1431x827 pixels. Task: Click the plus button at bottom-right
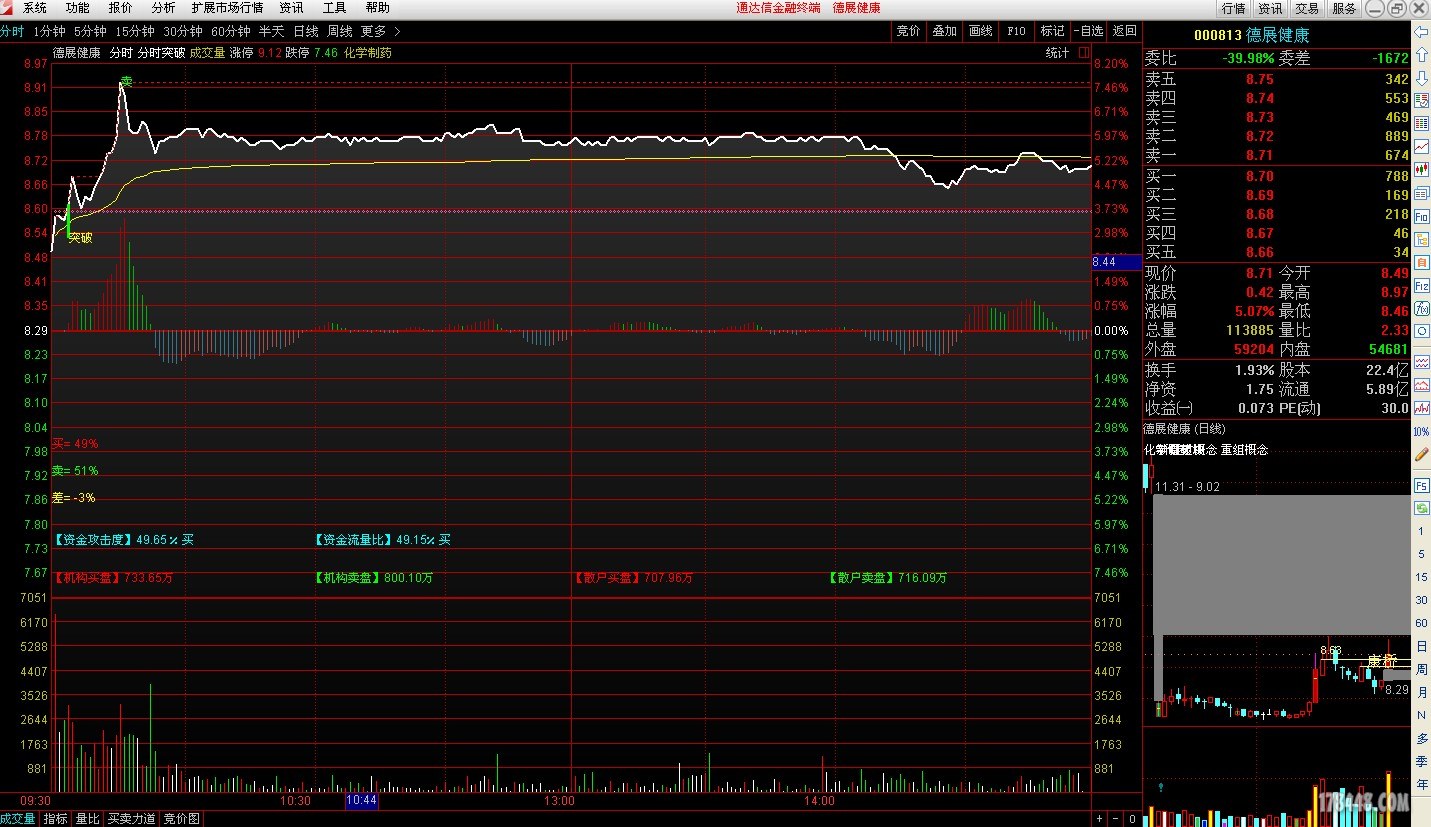[x=1100, y=819]
